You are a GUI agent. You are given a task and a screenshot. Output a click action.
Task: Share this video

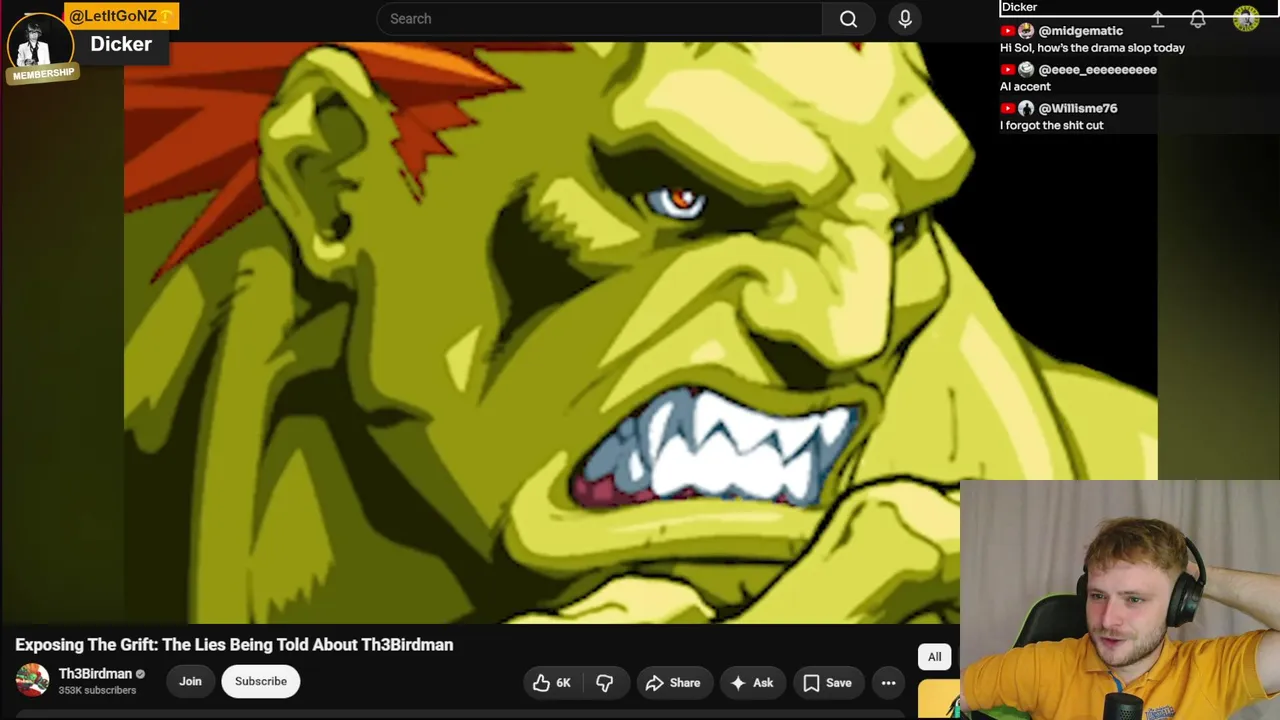(673, 683)
